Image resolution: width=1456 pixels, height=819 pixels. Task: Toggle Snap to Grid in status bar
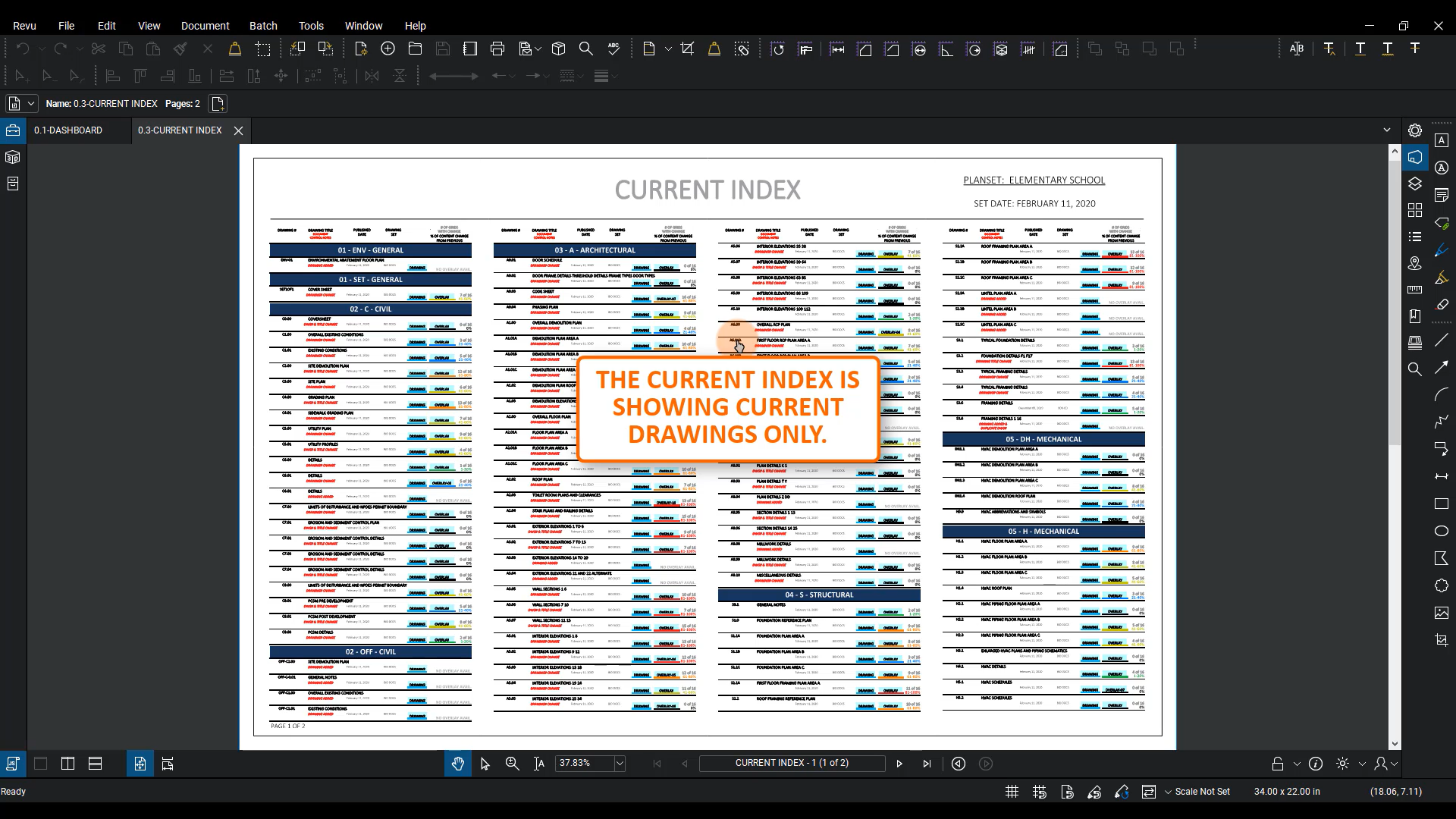point(1040,792)
